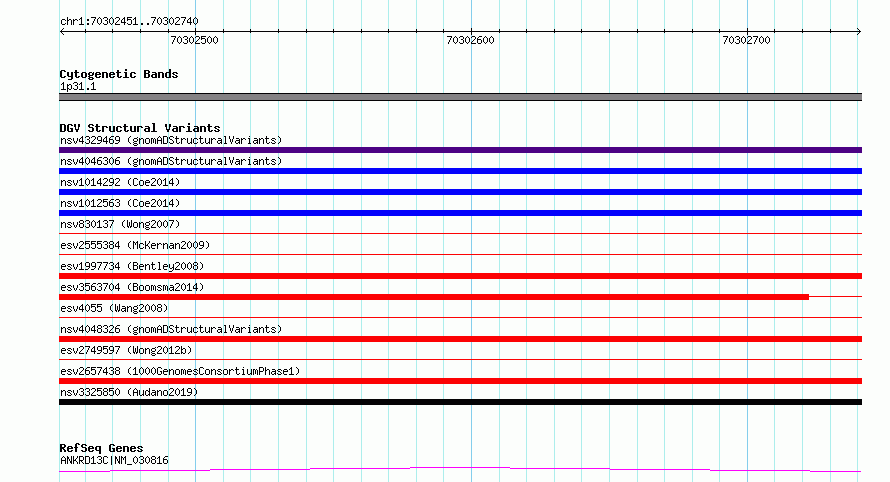890x482 pixels.
Task: Open the nsv1014292 (Coe2014) variant label
Action: [x=120, y=182]
